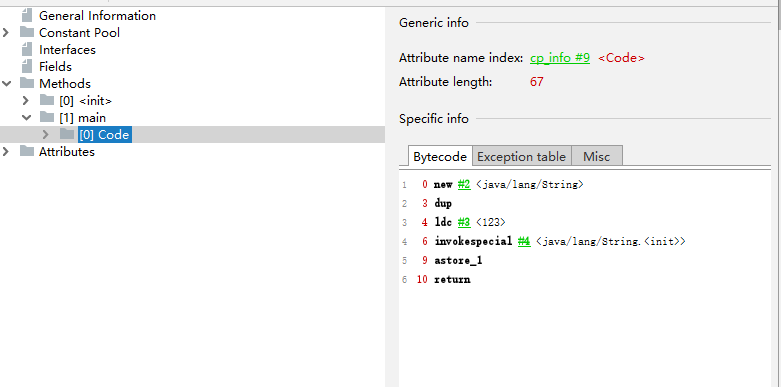Follow the cp_info #9 link
The width and height of the screenshot is (781, 387).
coord(560,58)
